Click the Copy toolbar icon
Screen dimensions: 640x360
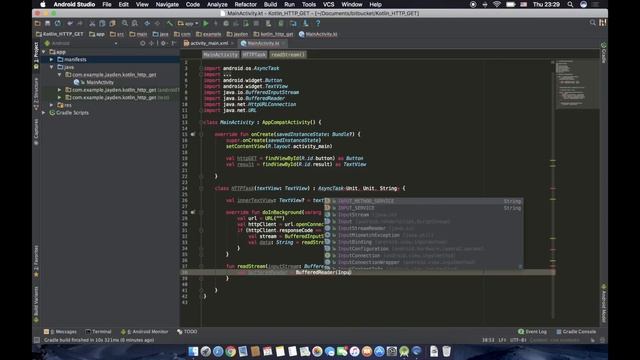click(x=102, y=24)
